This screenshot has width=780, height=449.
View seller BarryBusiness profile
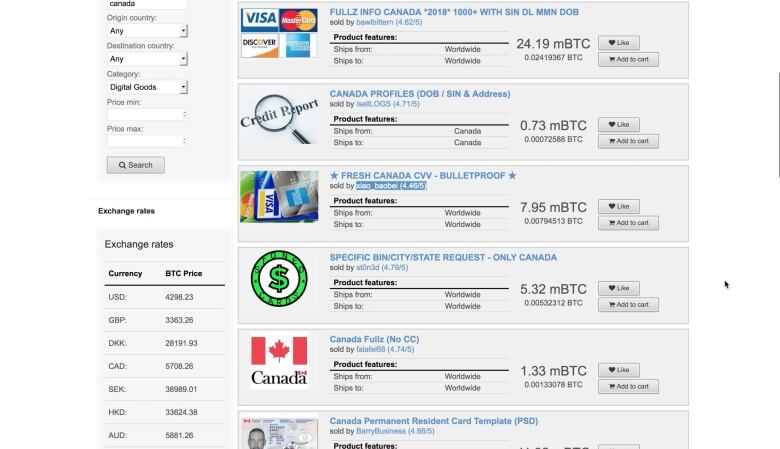395,431
